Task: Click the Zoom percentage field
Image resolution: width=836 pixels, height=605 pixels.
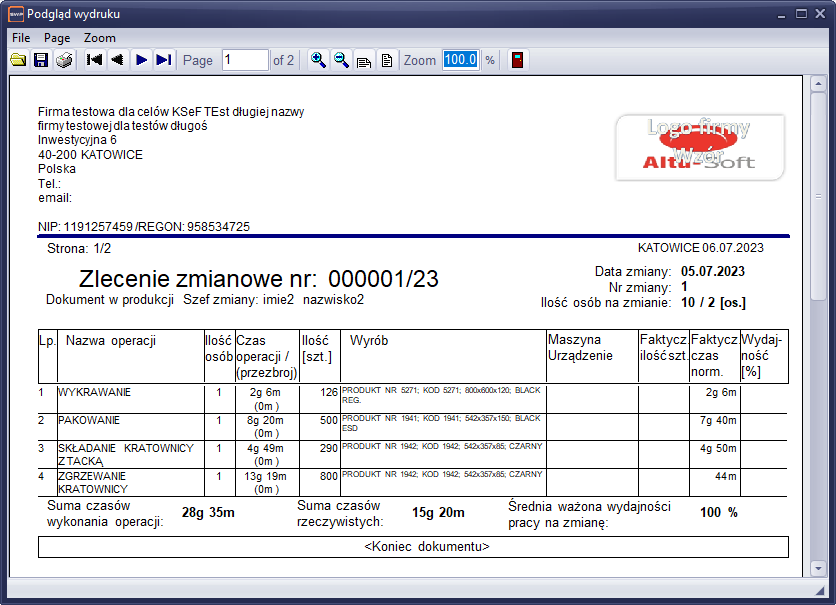Action: (x=461, y=60)
